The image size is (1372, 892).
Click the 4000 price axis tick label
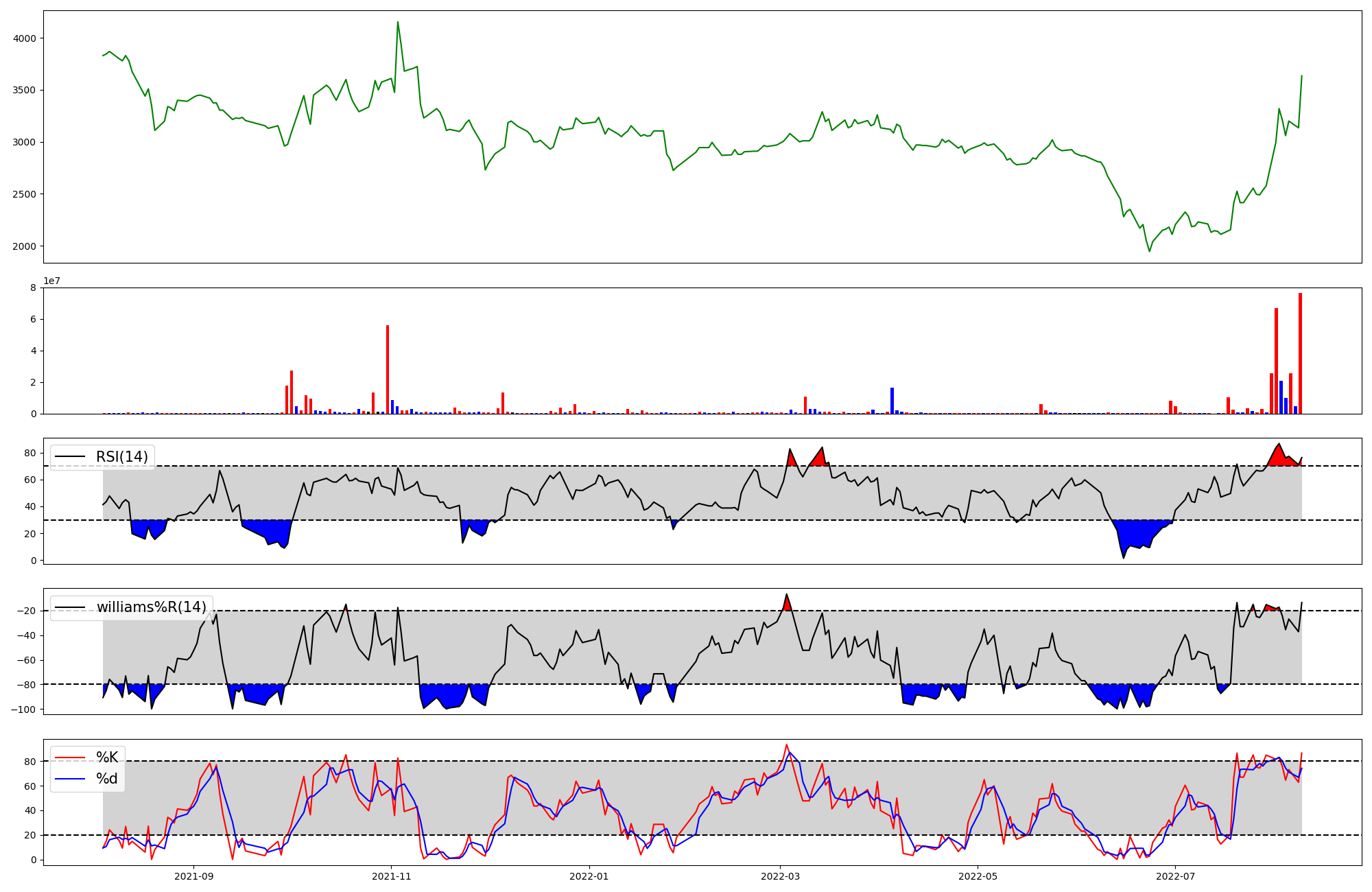(x=25, y=38)
